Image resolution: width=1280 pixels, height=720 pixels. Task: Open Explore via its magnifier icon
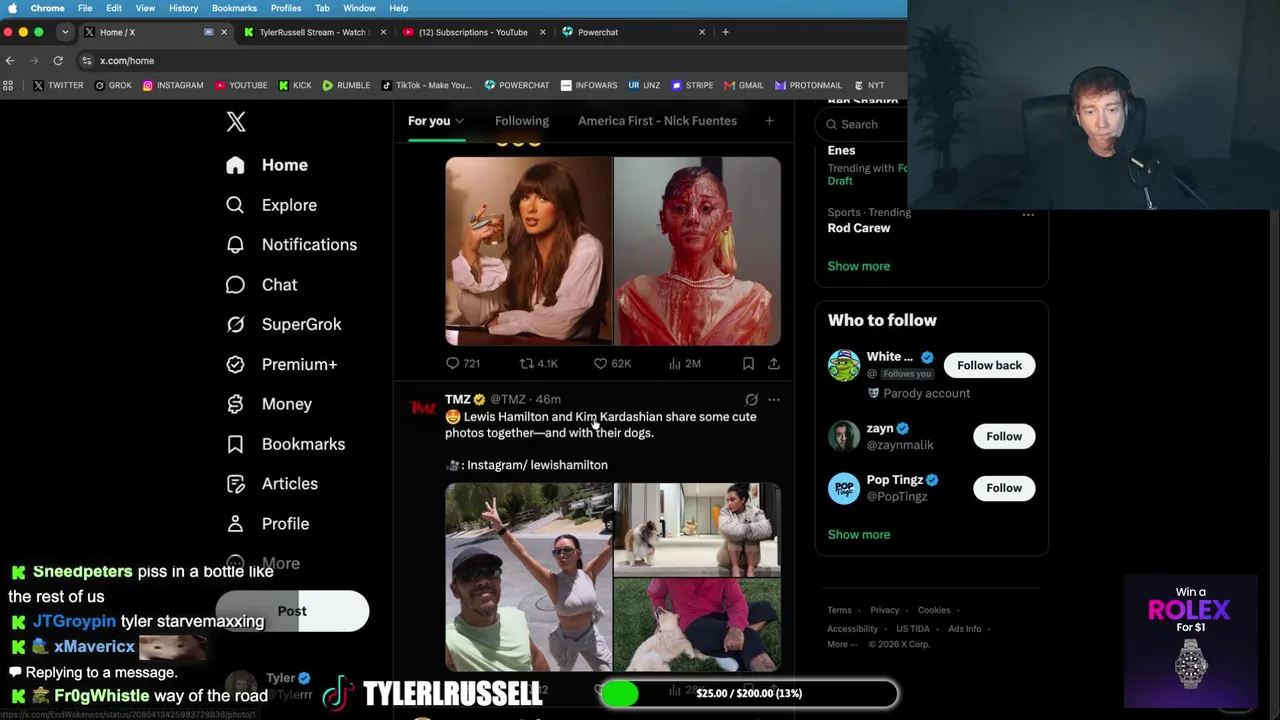point(235,205)
